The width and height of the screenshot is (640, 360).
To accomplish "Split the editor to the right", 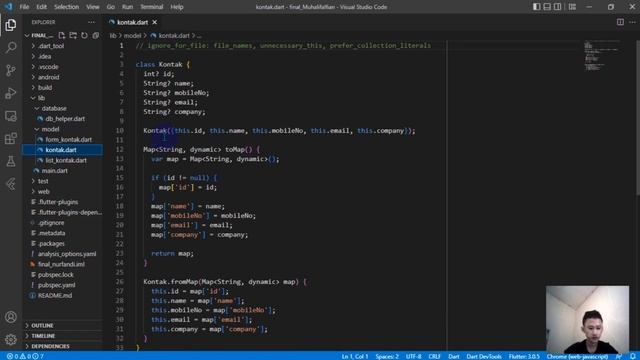I will point(620,22).
